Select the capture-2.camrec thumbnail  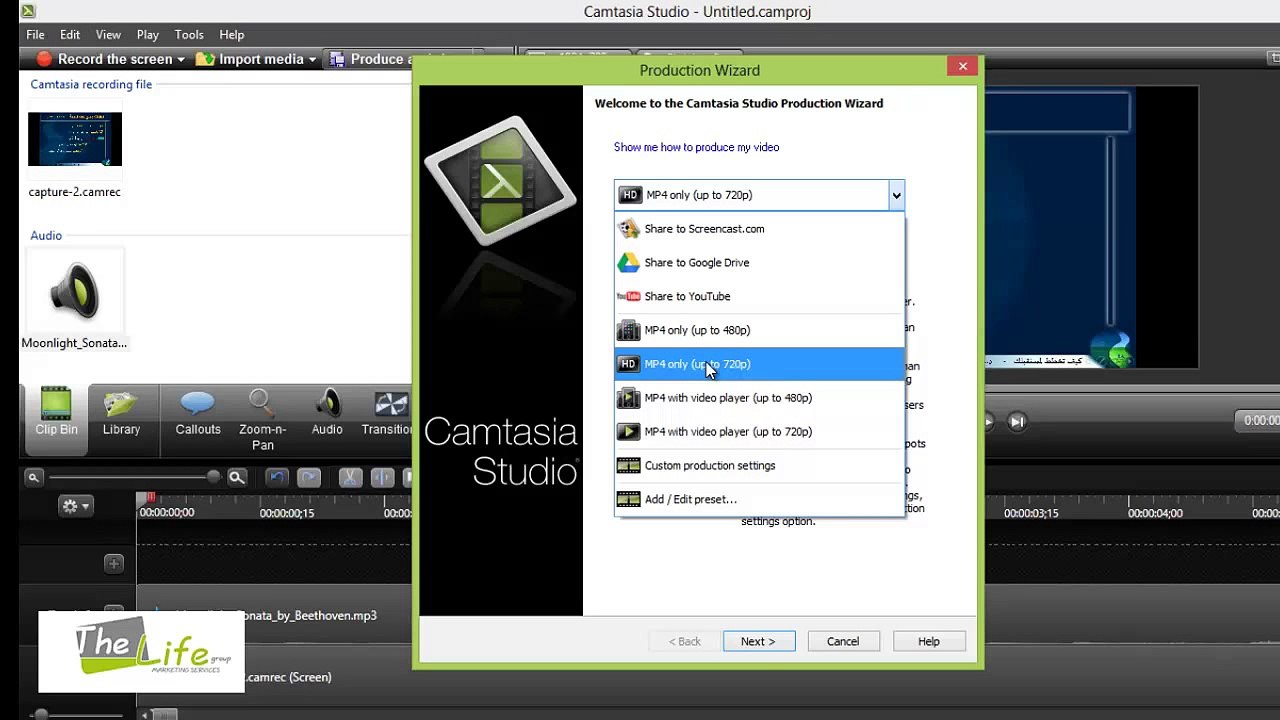[x=75, y=140]
